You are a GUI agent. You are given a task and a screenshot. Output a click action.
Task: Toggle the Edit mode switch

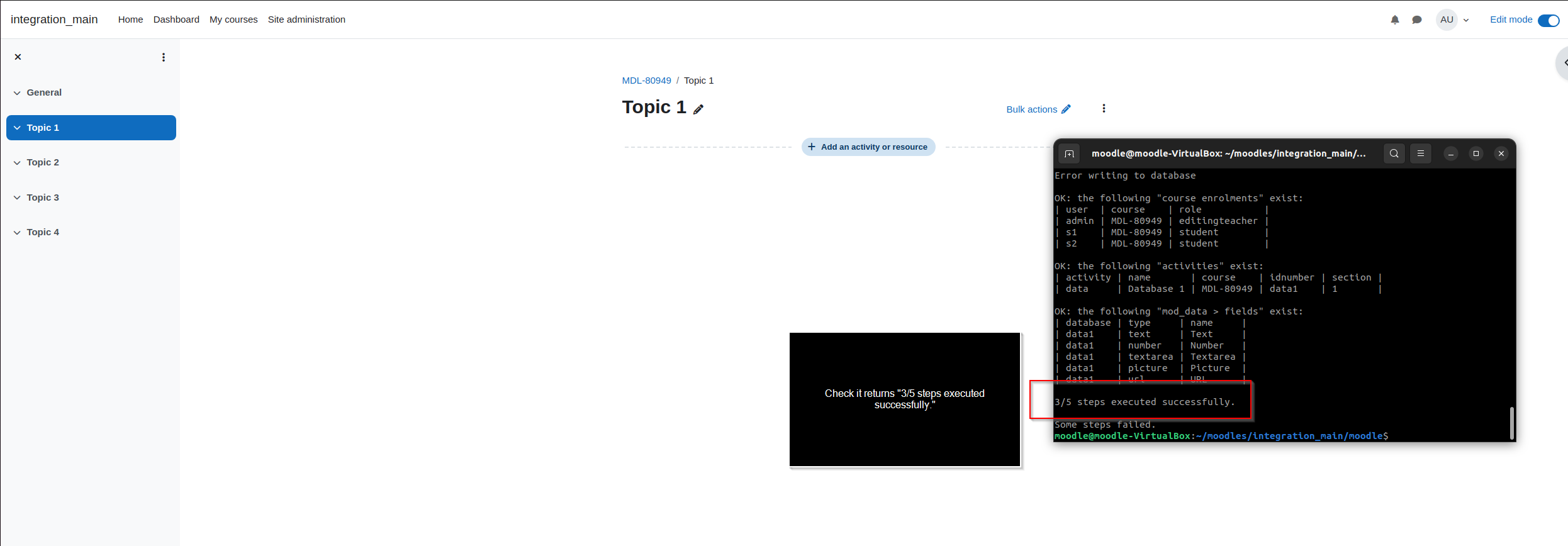click(1548, 20)
